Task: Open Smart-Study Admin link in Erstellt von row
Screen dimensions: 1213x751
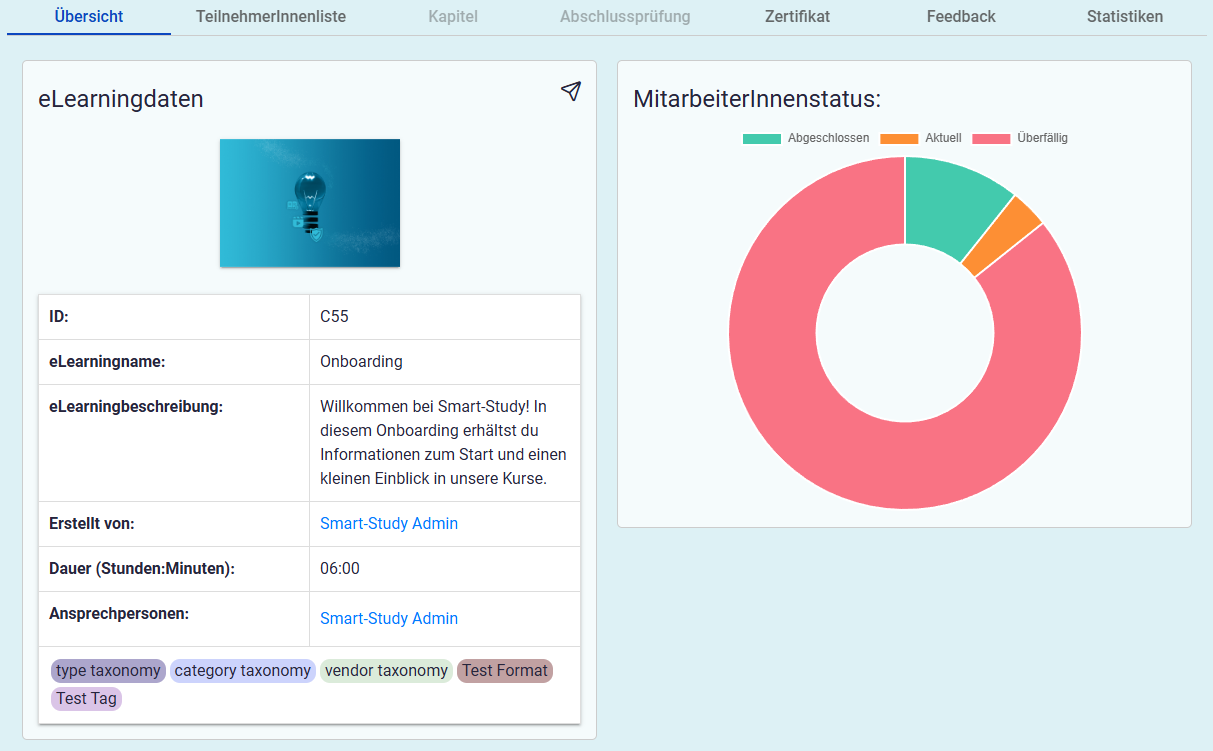Action: click(389, 524)
